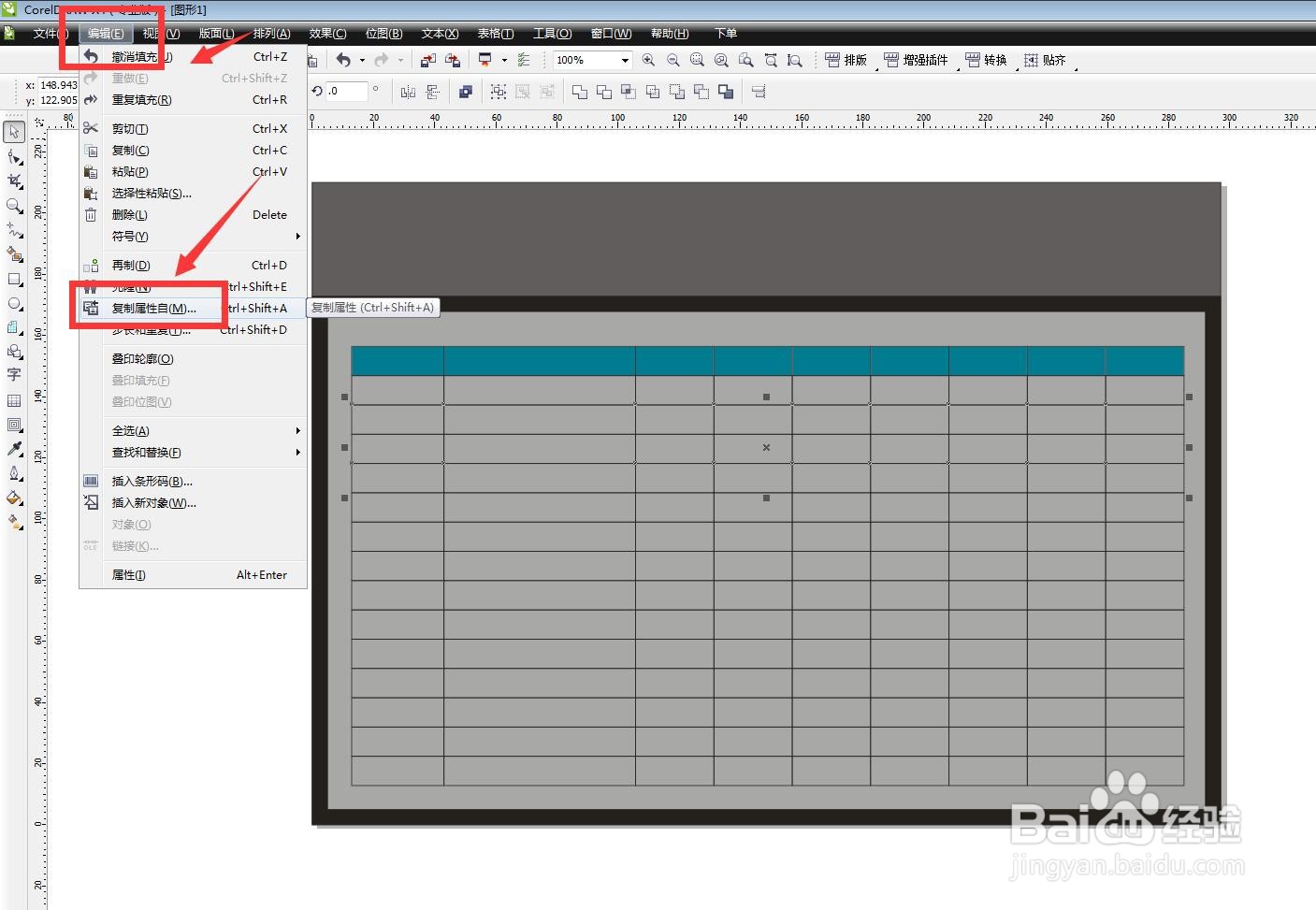Open the zoom level 100% dropdown

point(625,60)
